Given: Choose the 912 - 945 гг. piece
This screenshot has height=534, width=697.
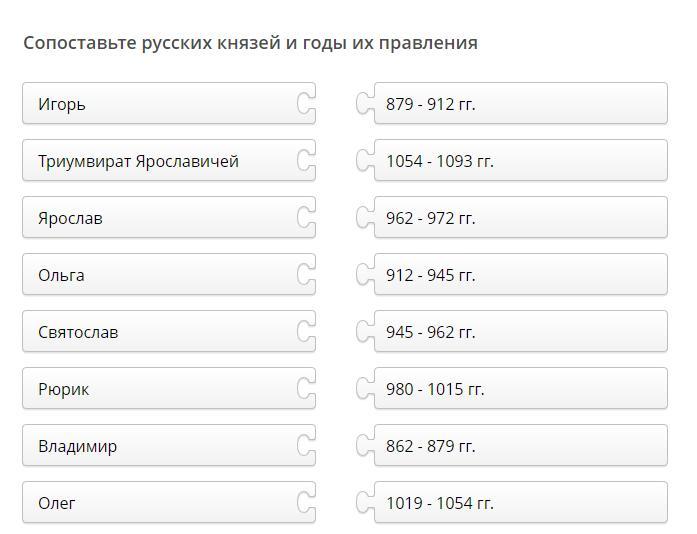Looking at the screenshot, I should 520,275.
